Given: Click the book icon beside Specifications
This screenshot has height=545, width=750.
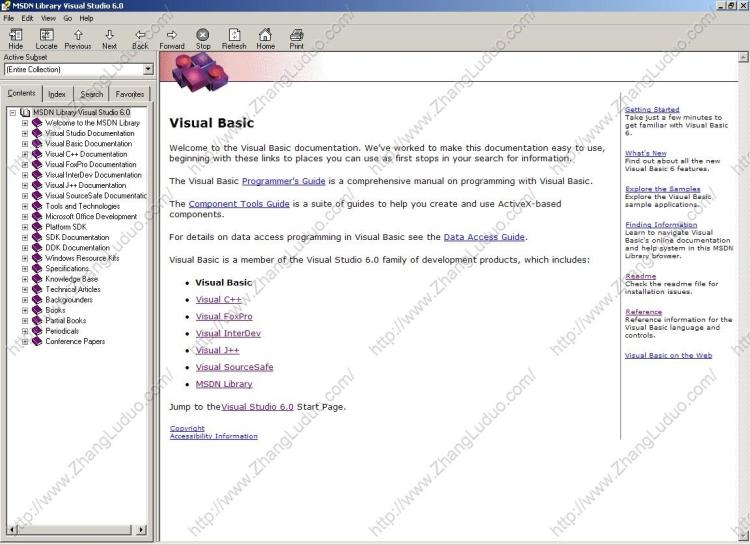Looking at the screenshot, I should (x=37, y=268).
